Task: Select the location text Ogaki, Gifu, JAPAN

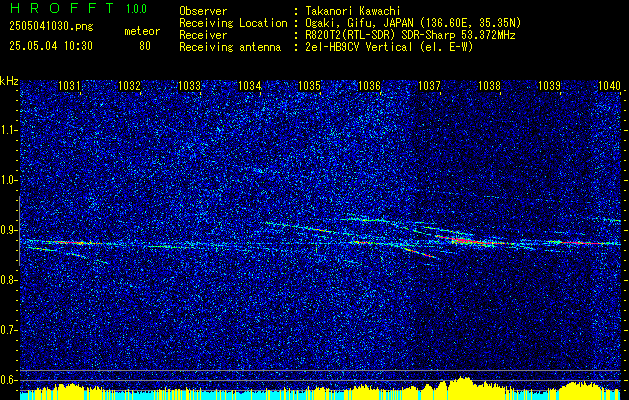Action: [x=359, y=23]
